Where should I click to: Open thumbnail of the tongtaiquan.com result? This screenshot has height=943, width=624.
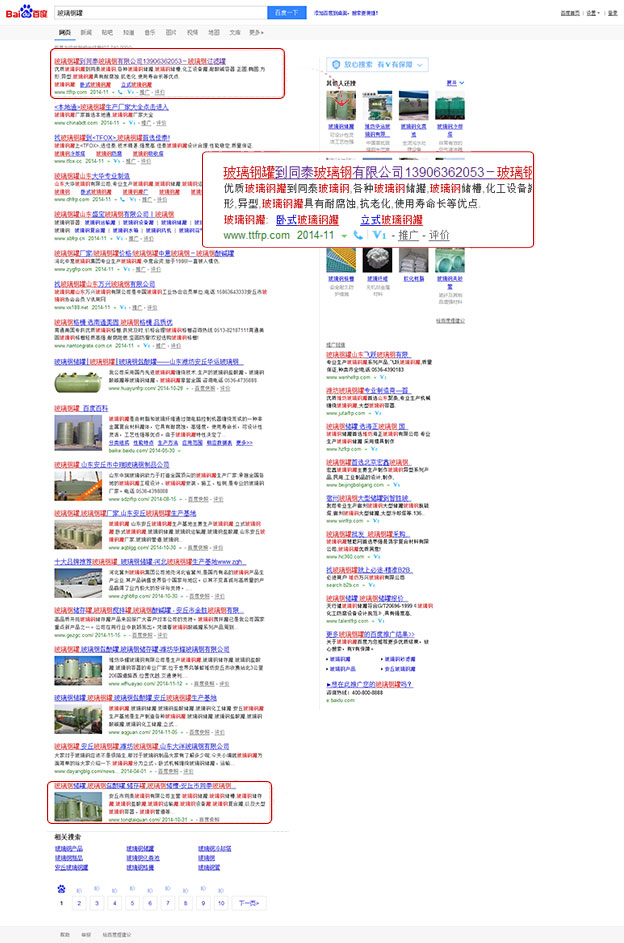(78, 806)
